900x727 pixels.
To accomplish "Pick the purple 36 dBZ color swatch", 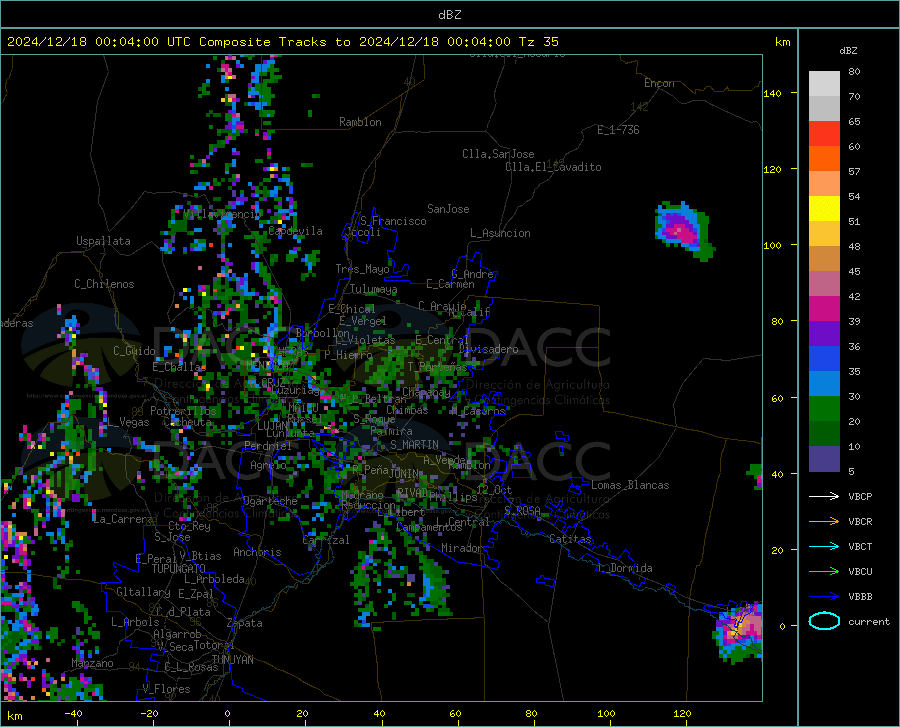I will tap(824, 334).
